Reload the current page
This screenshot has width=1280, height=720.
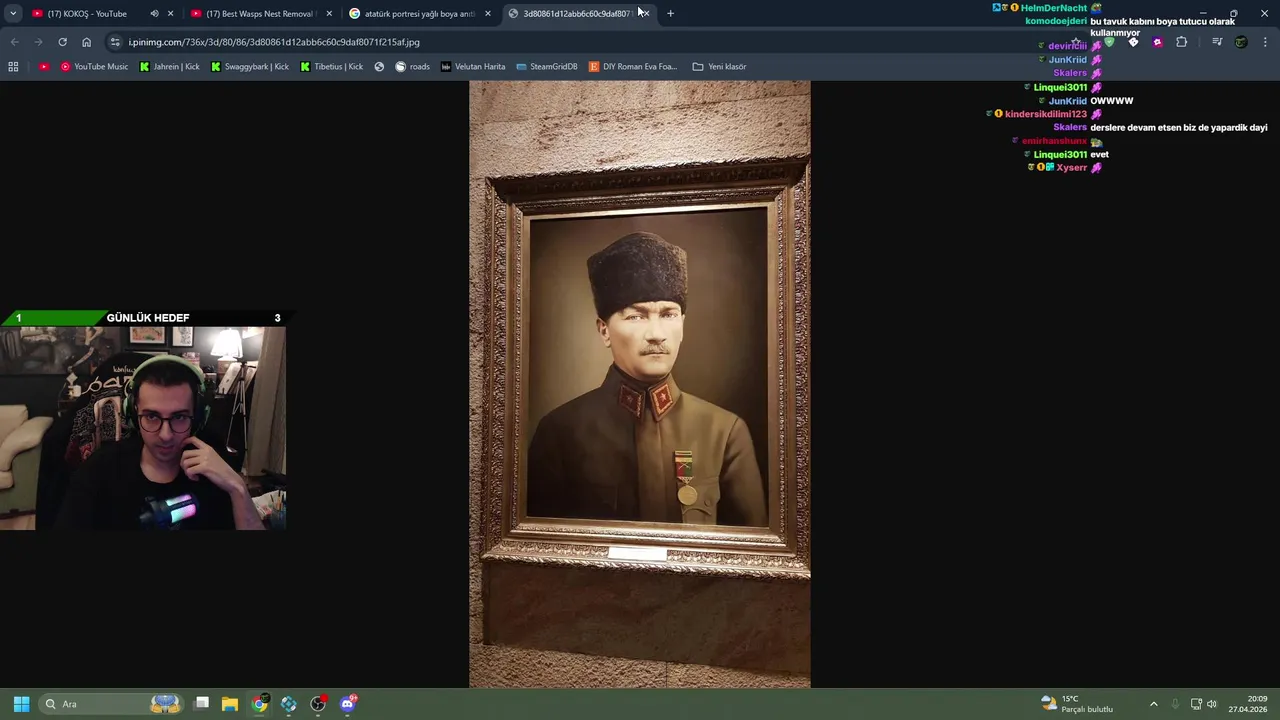62,42
